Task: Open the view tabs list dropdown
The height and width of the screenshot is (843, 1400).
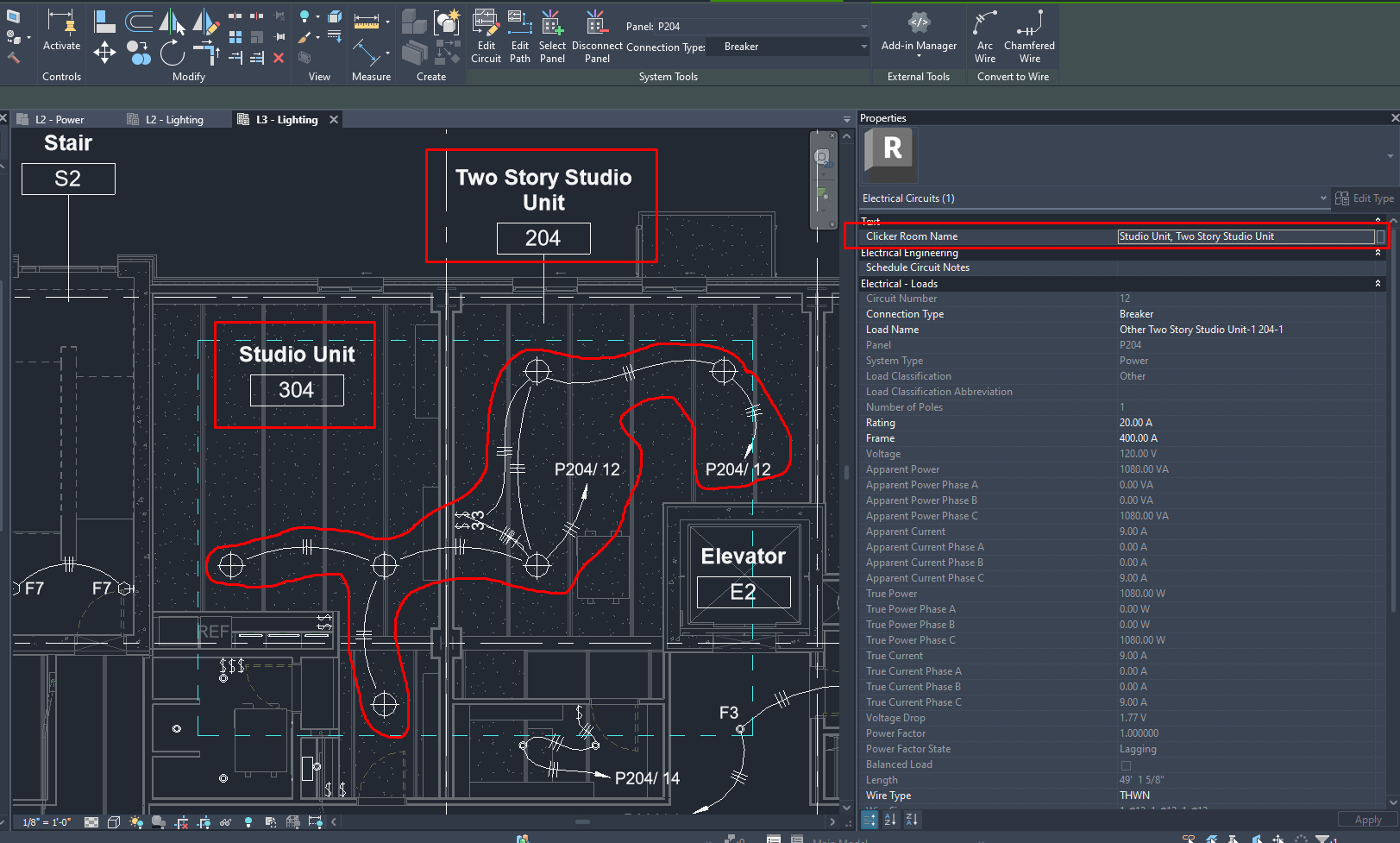Action: click(x=847, y=120)
